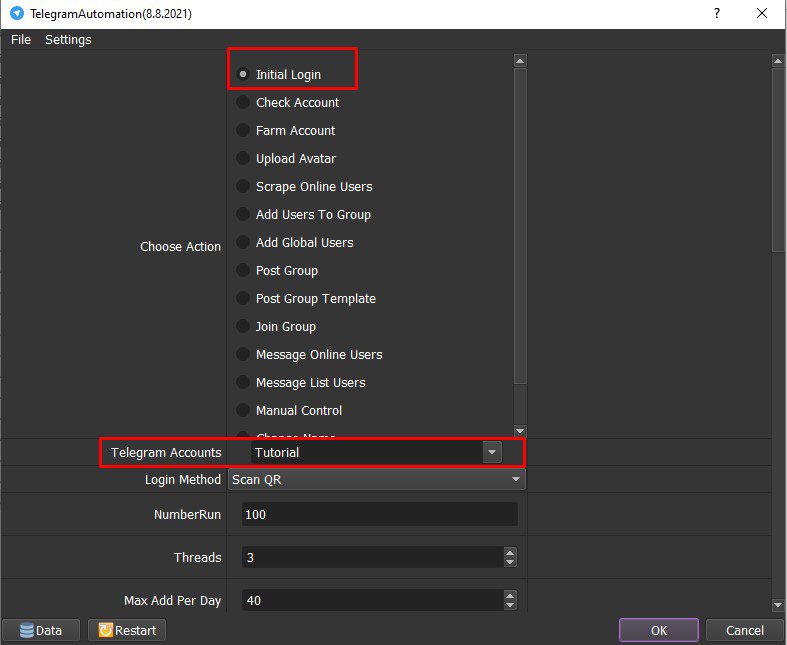The height and width of the screenshot is (645, 787).
Task: Select the Check Account action
Action: coord(243,102)
